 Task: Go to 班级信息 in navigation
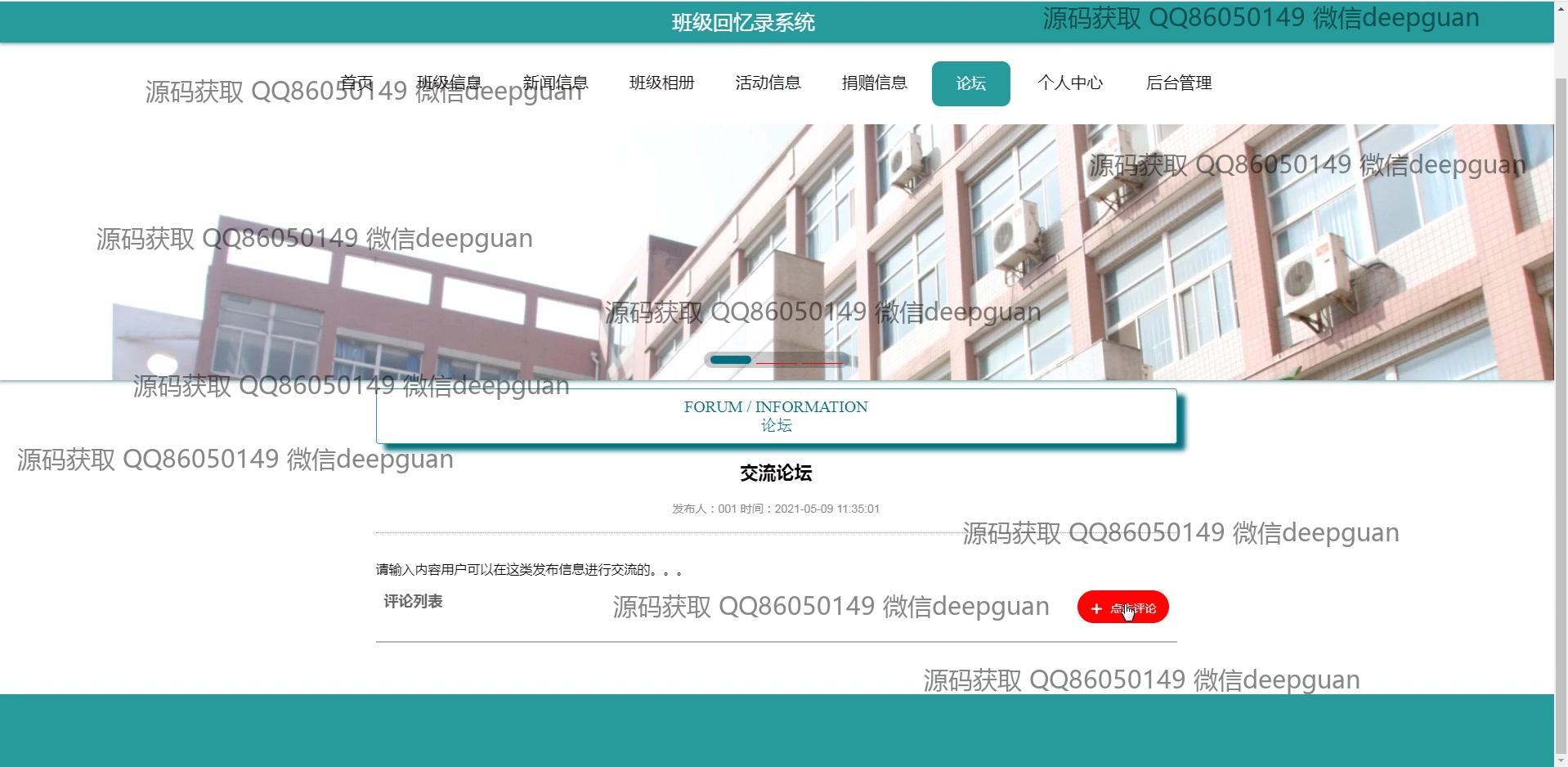click(x=449, y=83)
